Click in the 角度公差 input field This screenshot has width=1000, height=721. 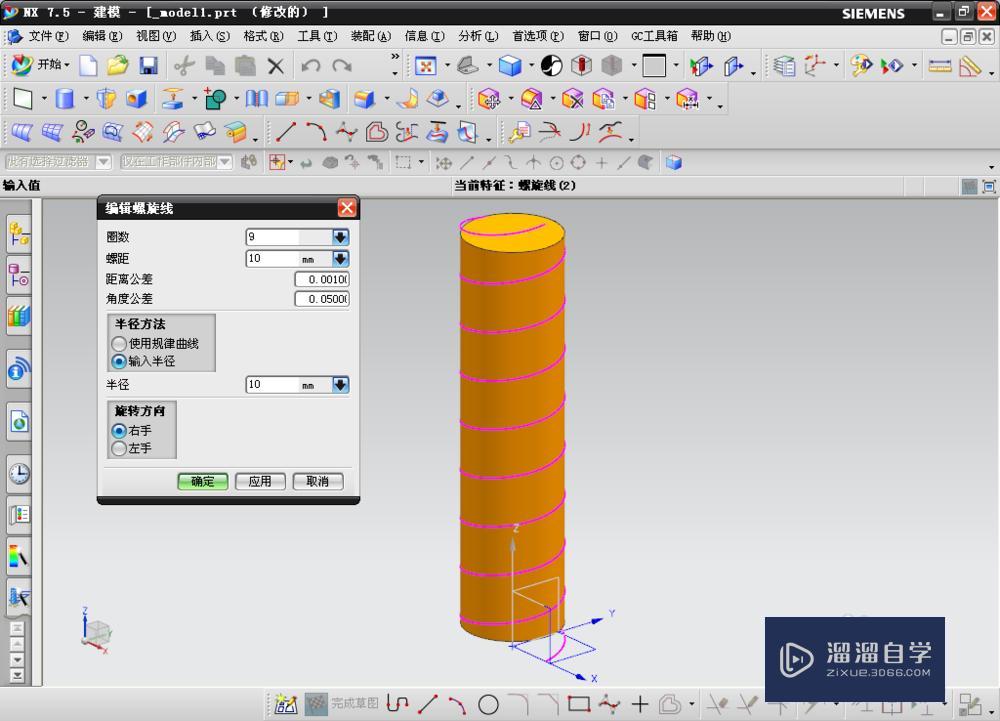(x=322, y=299)
